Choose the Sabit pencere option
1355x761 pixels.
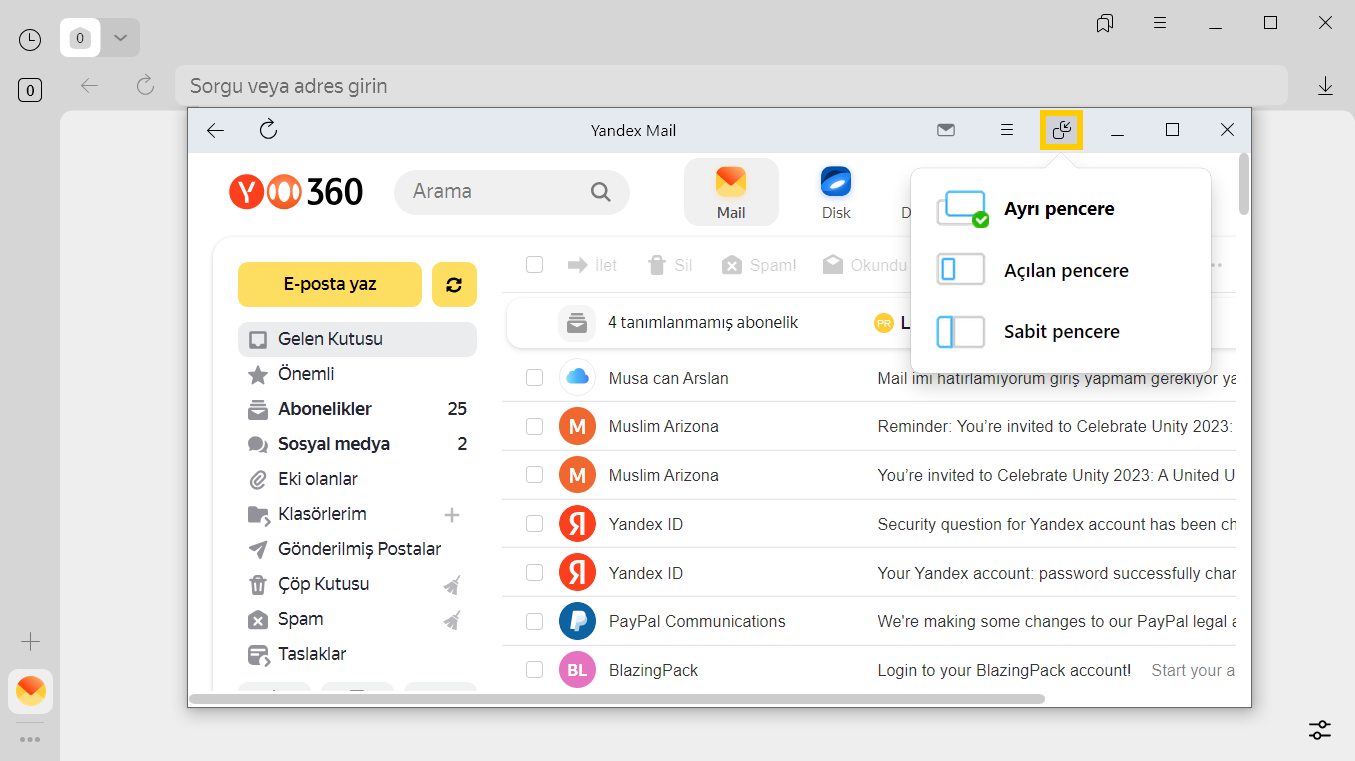(x=1061, y=332)
